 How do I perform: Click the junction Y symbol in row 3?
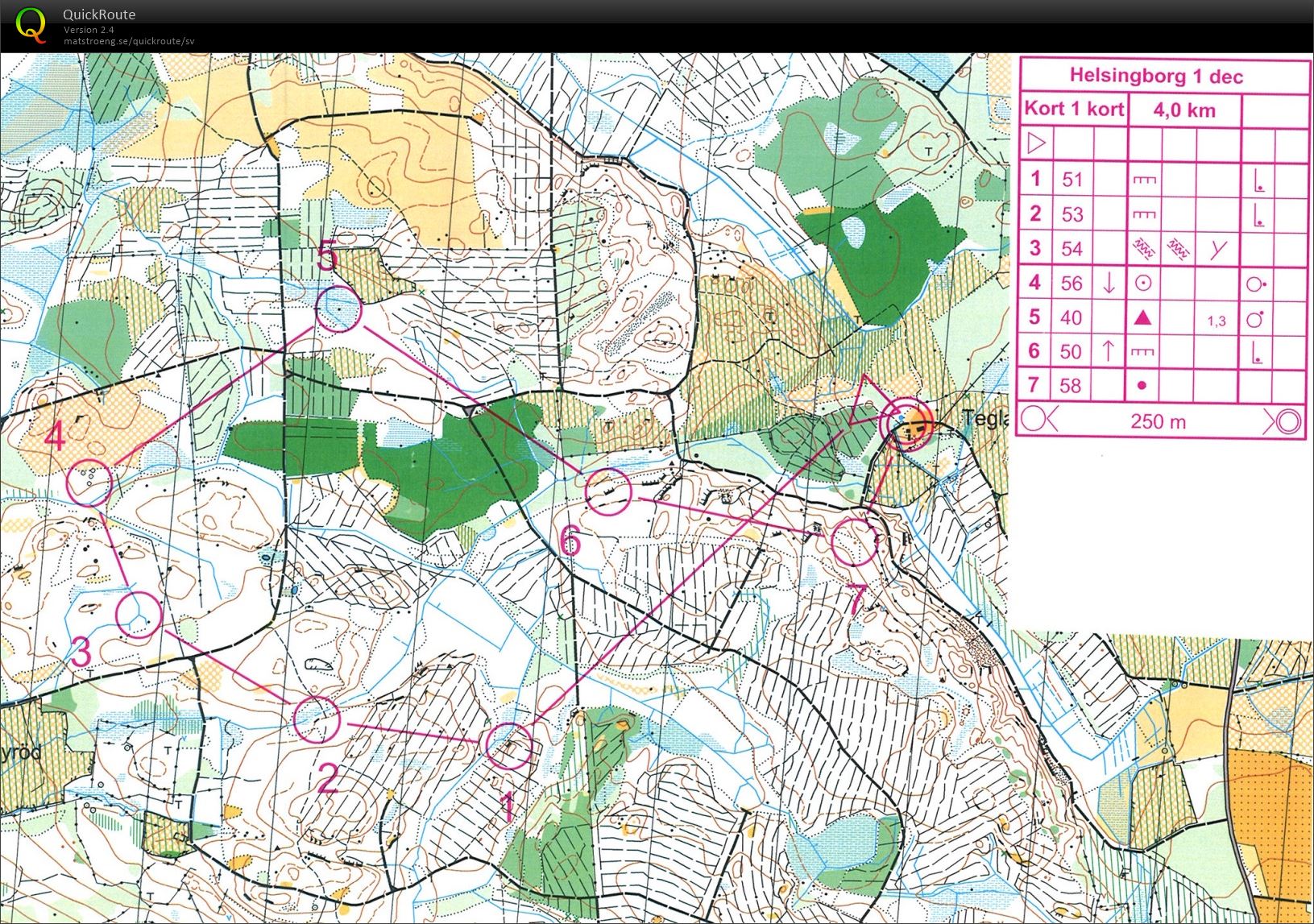pyautogui.click(x=1217, y=250)
